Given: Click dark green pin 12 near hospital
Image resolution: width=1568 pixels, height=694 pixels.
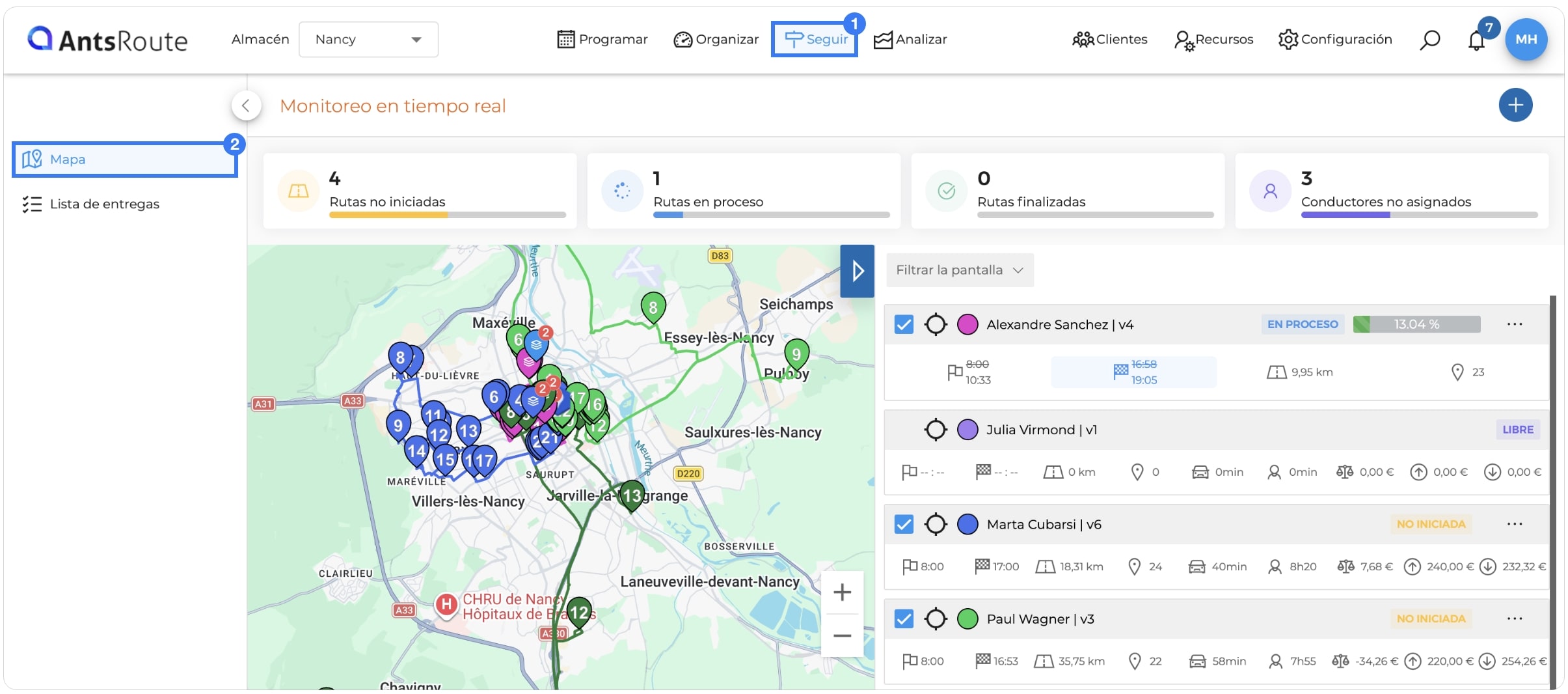Looking at the screenshot, I should [x=578, y=612].
